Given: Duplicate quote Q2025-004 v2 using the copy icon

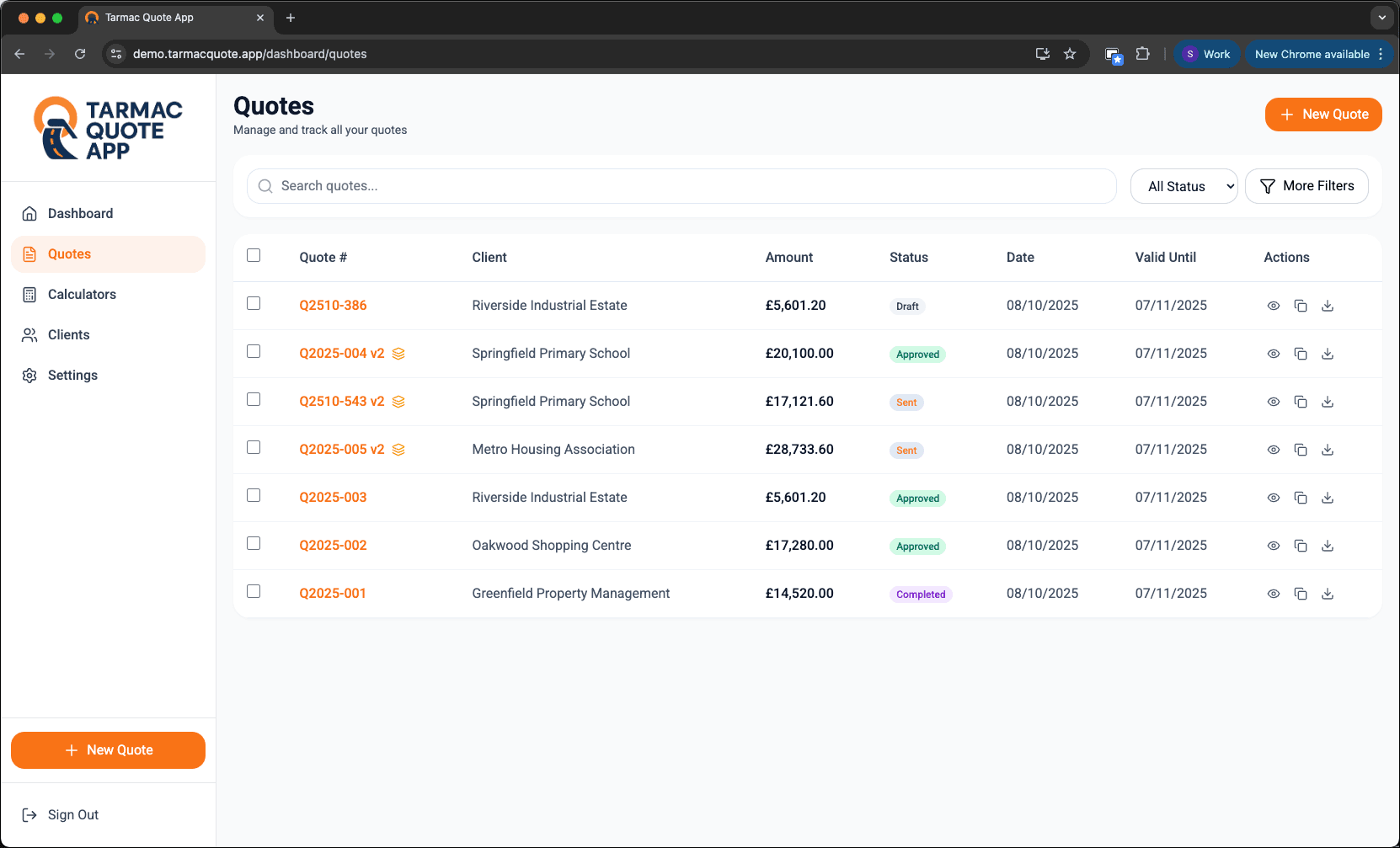Looking at the screenshot, I should [x=1300, y=354].
